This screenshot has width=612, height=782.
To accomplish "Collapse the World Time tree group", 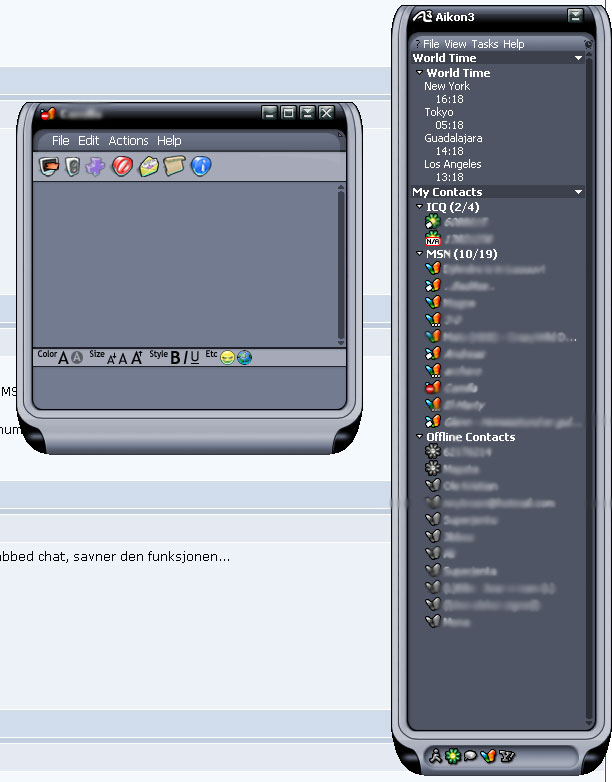I will 419,73.
